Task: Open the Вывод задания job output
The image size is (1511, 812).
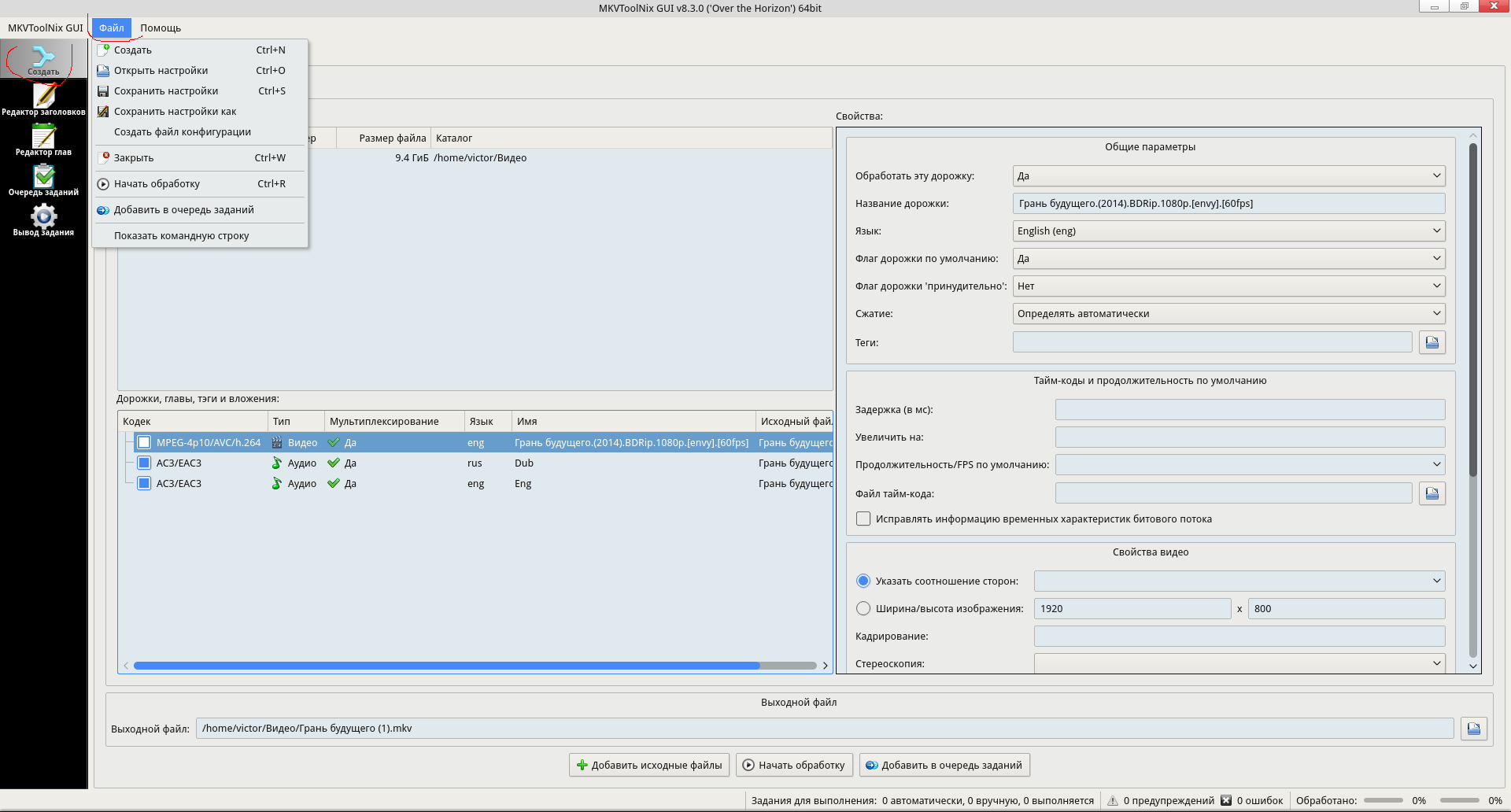Action: [43, 220]
